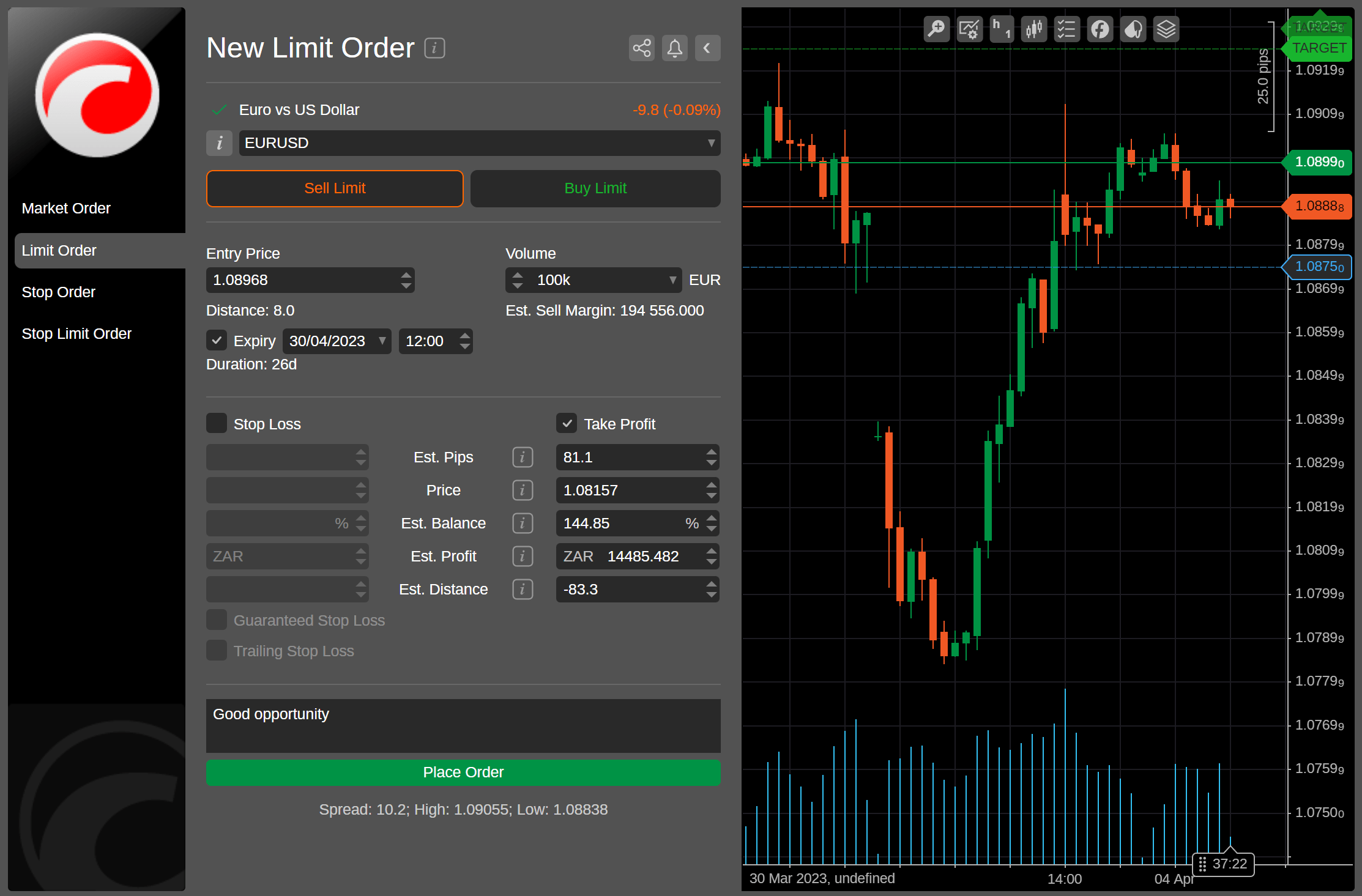
Task: Open the chart checklist options icon
Action: pos(1066,29)
